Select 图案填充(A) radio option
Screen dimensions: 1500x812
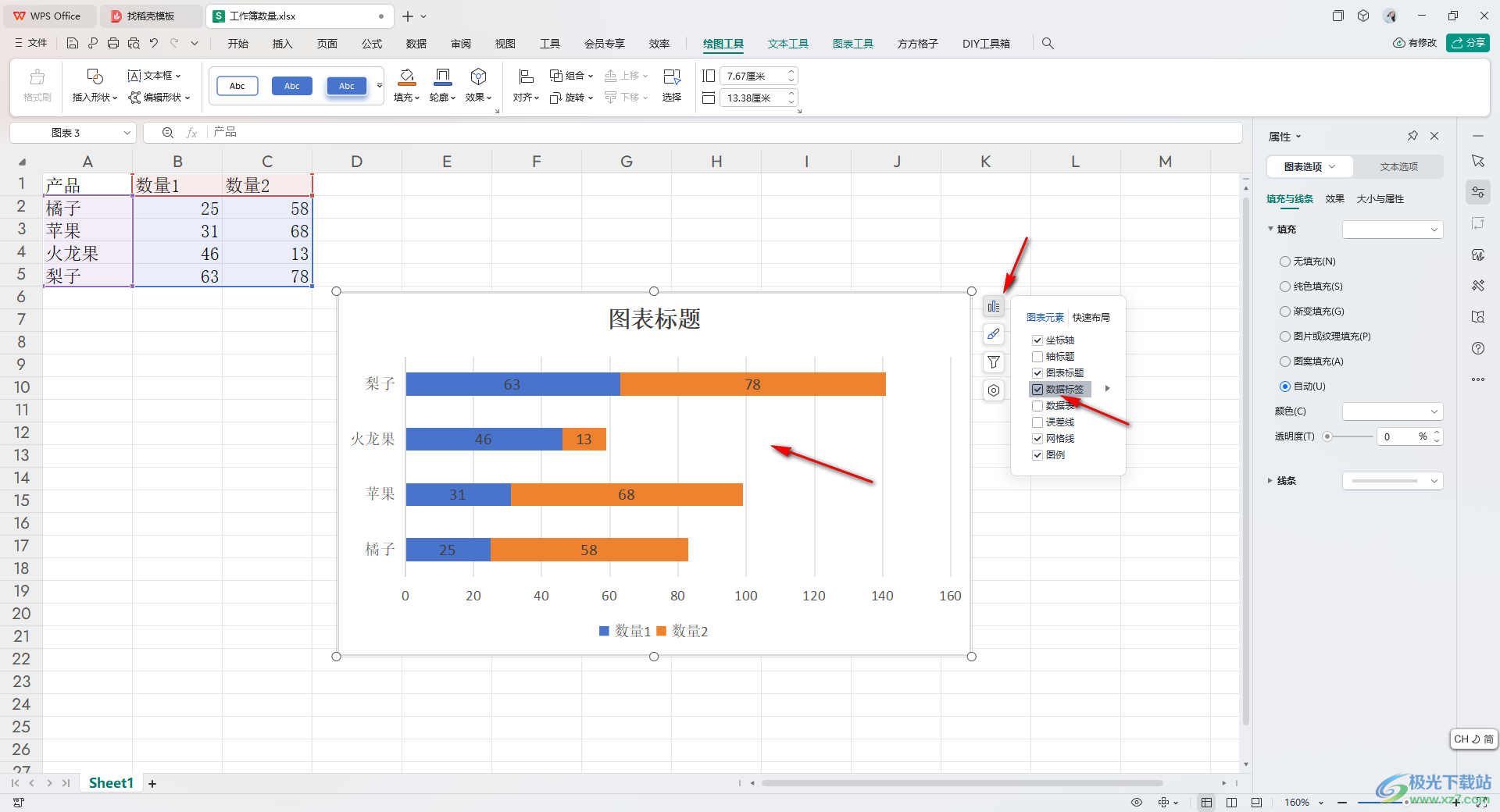(1285, 361)
